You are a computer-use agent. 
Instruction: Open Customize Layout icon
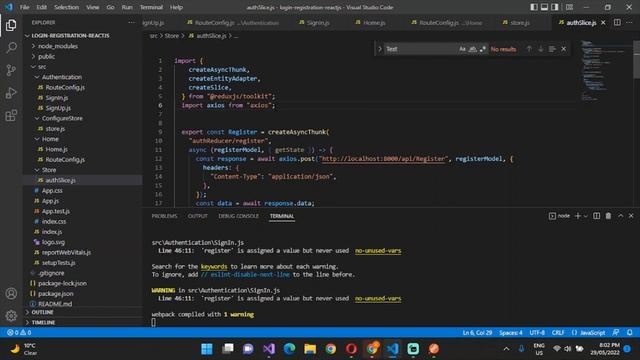569,7
